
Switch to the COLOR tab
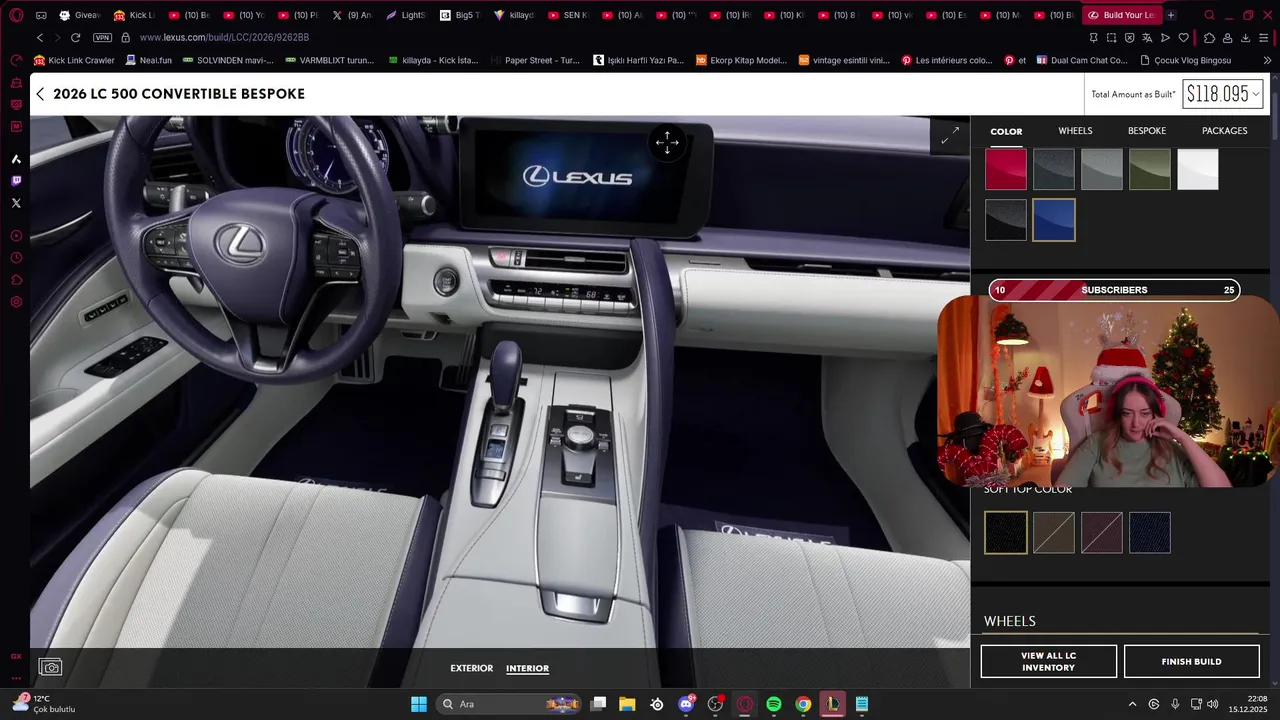tap(1006, 131)
